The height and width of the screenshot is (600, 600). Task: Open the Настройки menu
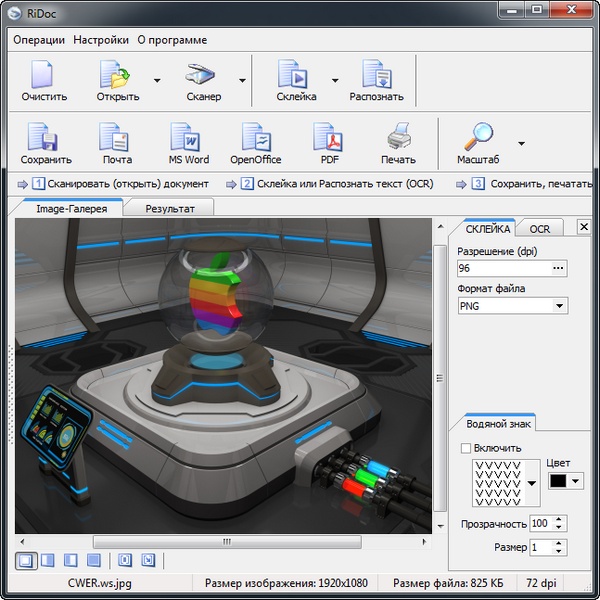click(x=100, y=40)
